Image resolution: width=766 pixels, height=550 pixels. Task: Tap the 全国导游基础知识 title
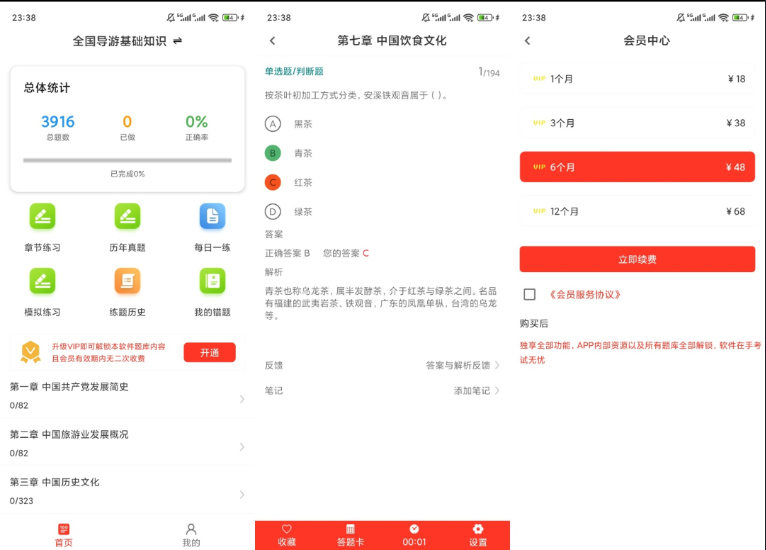pyautogui.click(x=120, y=41)
